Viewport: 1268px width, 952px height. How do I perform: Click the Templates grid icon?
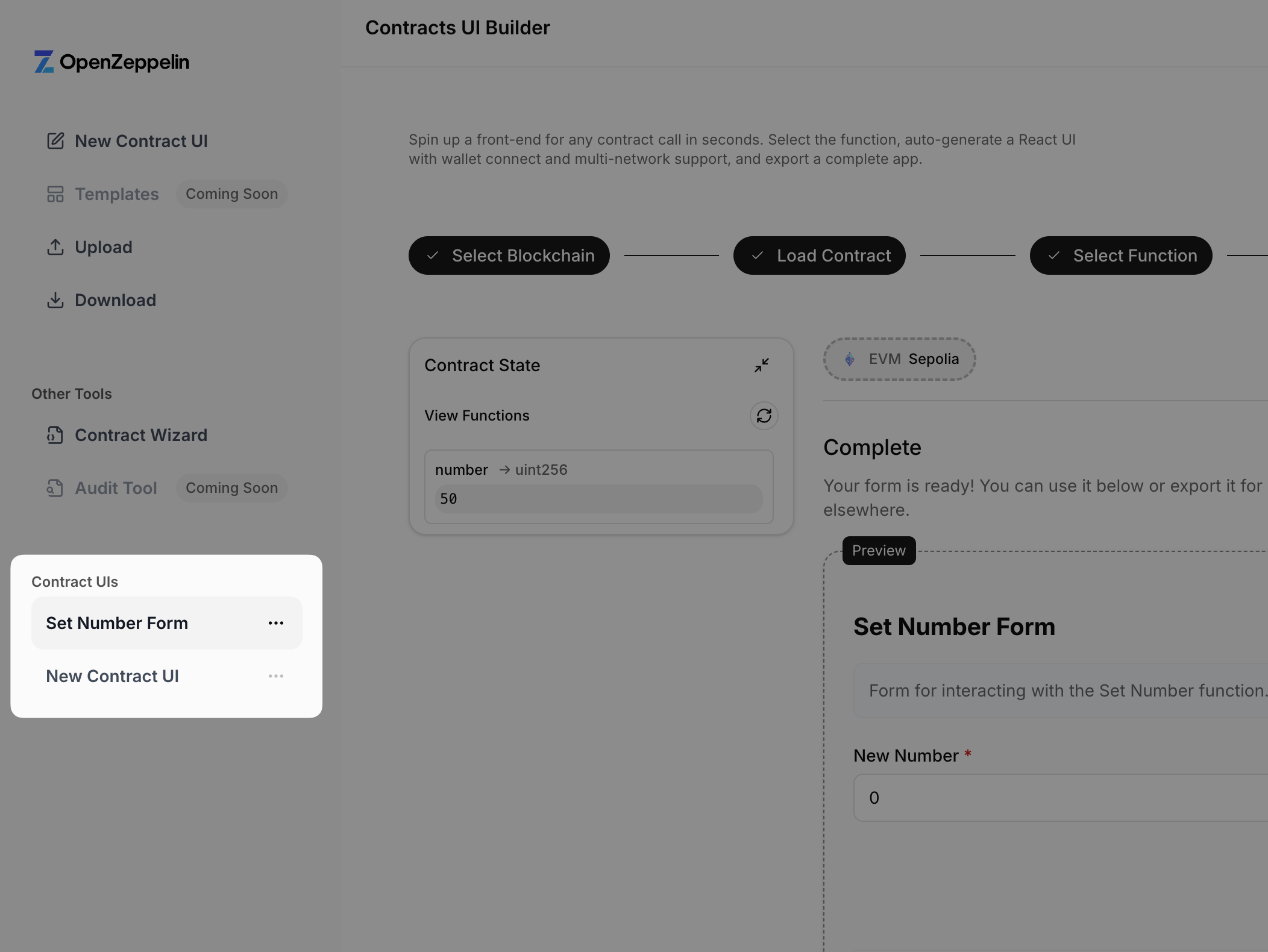(55, 194)
